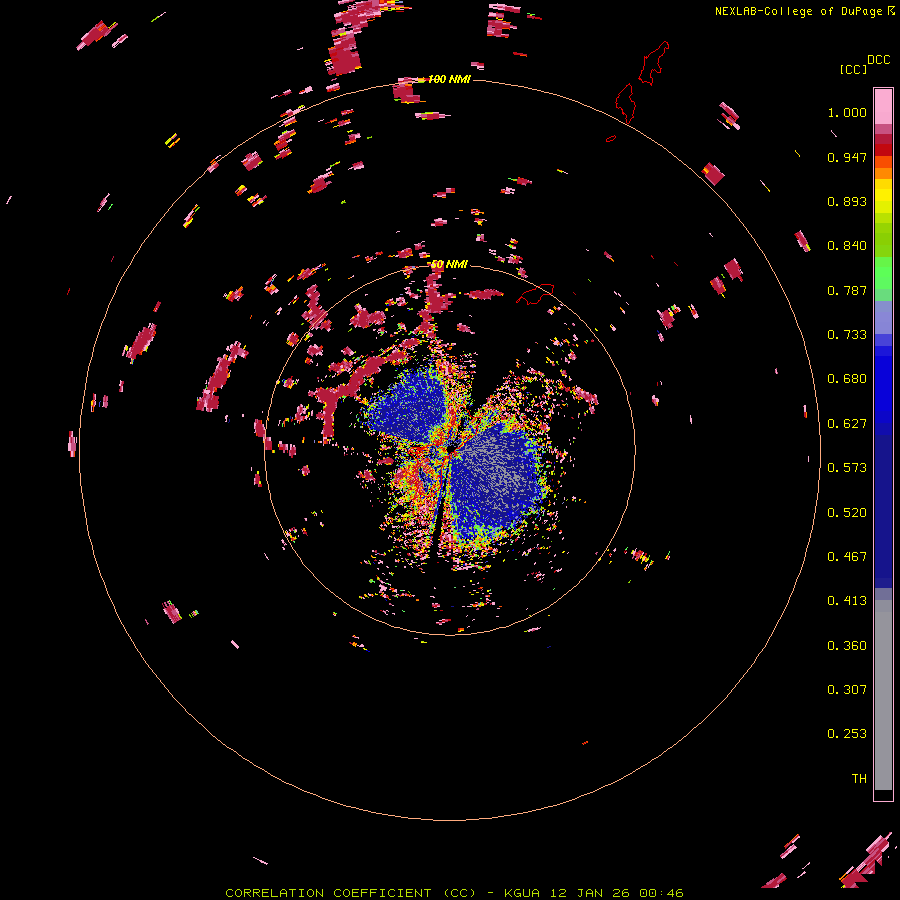Image resolution: width=900 pixels, height=900 pixels.
Task: Click the TH threshold label
Action: (x=859, y=779)
